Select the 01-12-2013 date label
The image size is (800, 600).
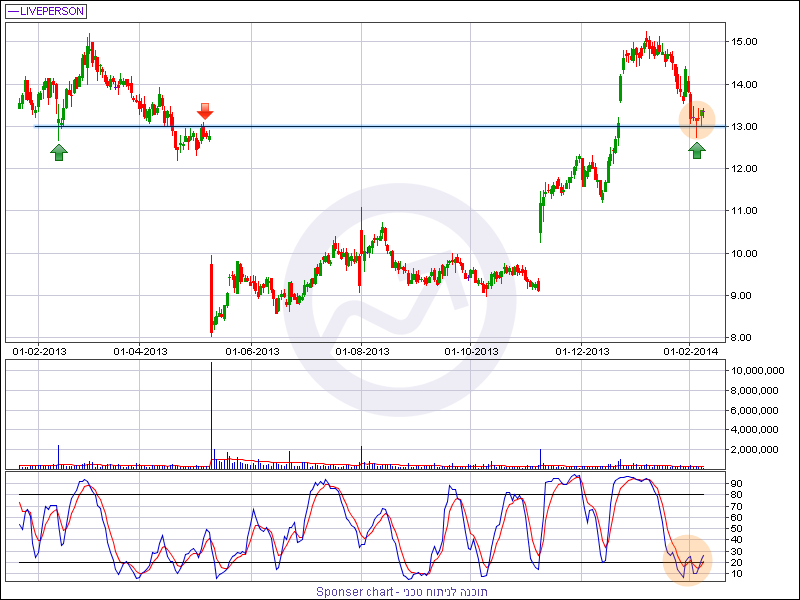582,352
